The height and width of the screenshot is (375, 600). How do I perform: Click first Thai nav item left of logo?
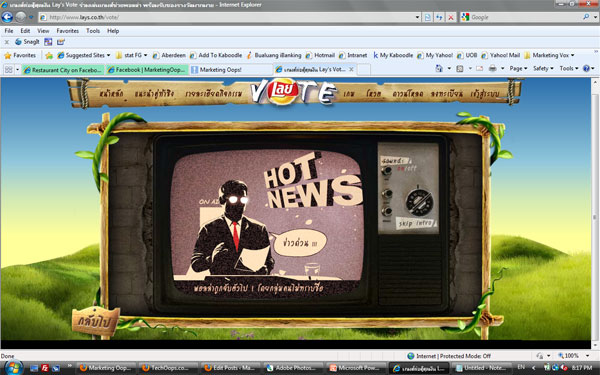coord(111,94)
